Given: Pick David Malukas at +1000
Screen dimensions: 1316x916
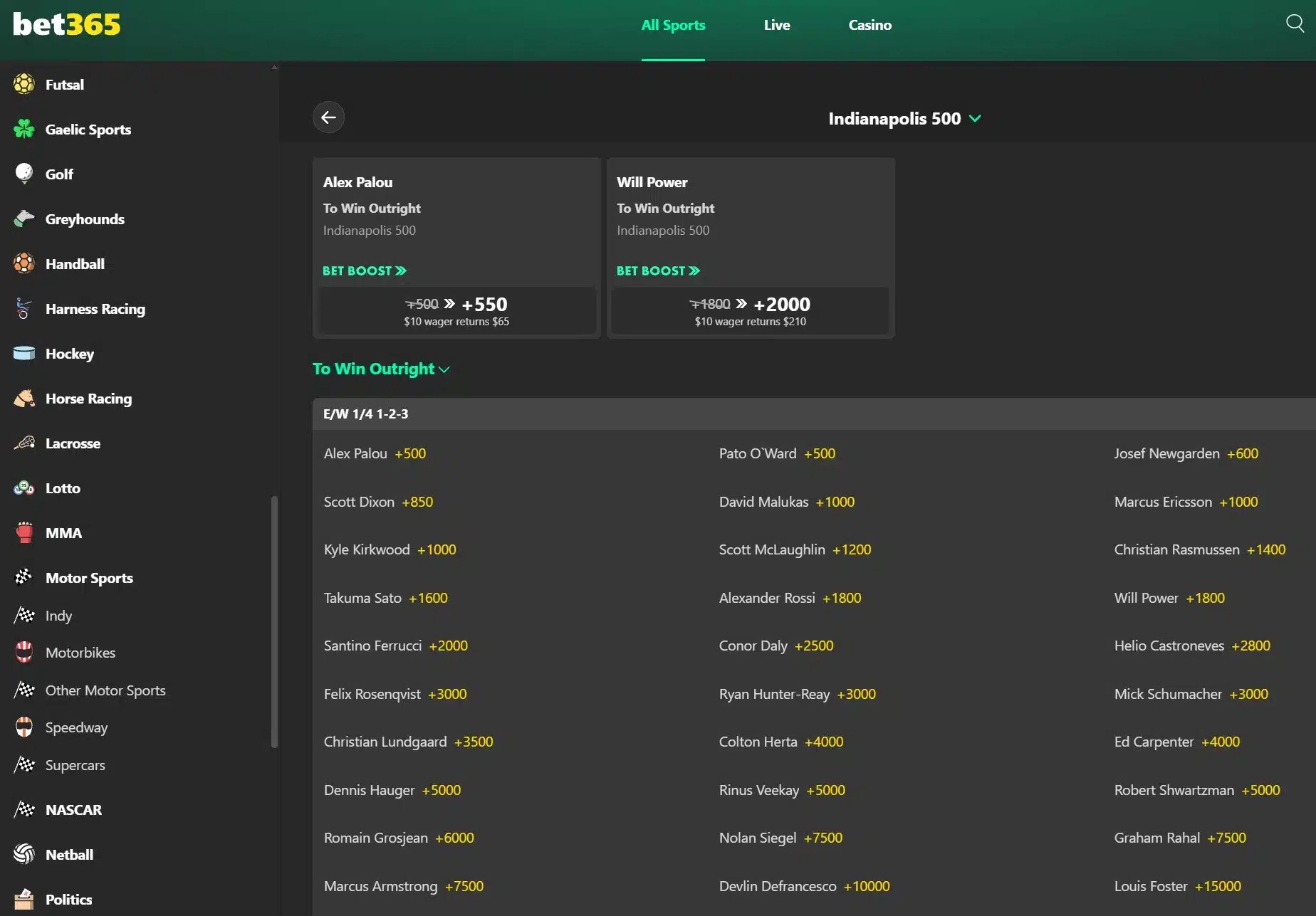Looking at the screenshot, I should tap(786, 502).
